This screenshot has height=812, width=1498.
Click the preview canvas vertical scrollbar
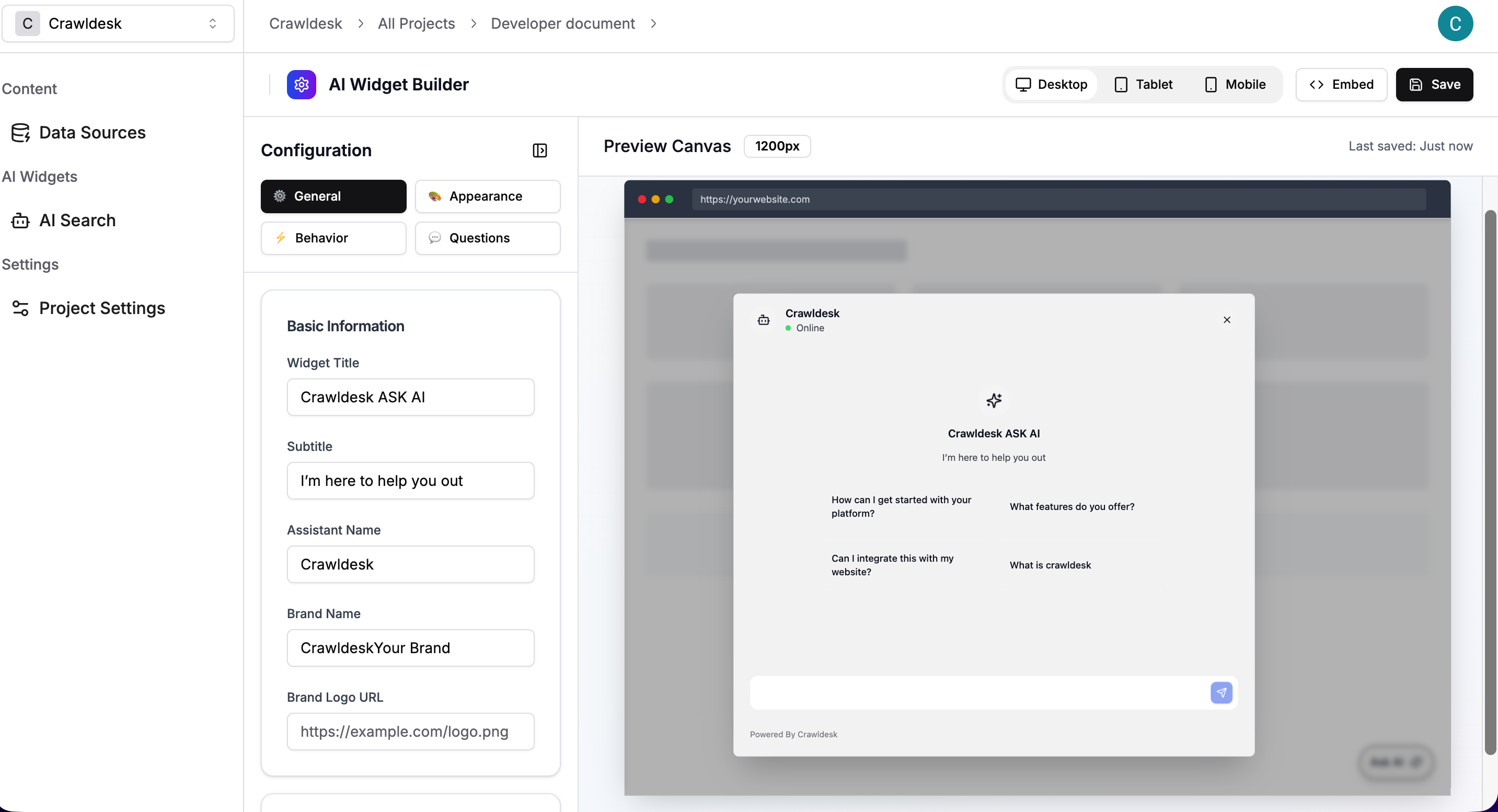(1490, 482)
